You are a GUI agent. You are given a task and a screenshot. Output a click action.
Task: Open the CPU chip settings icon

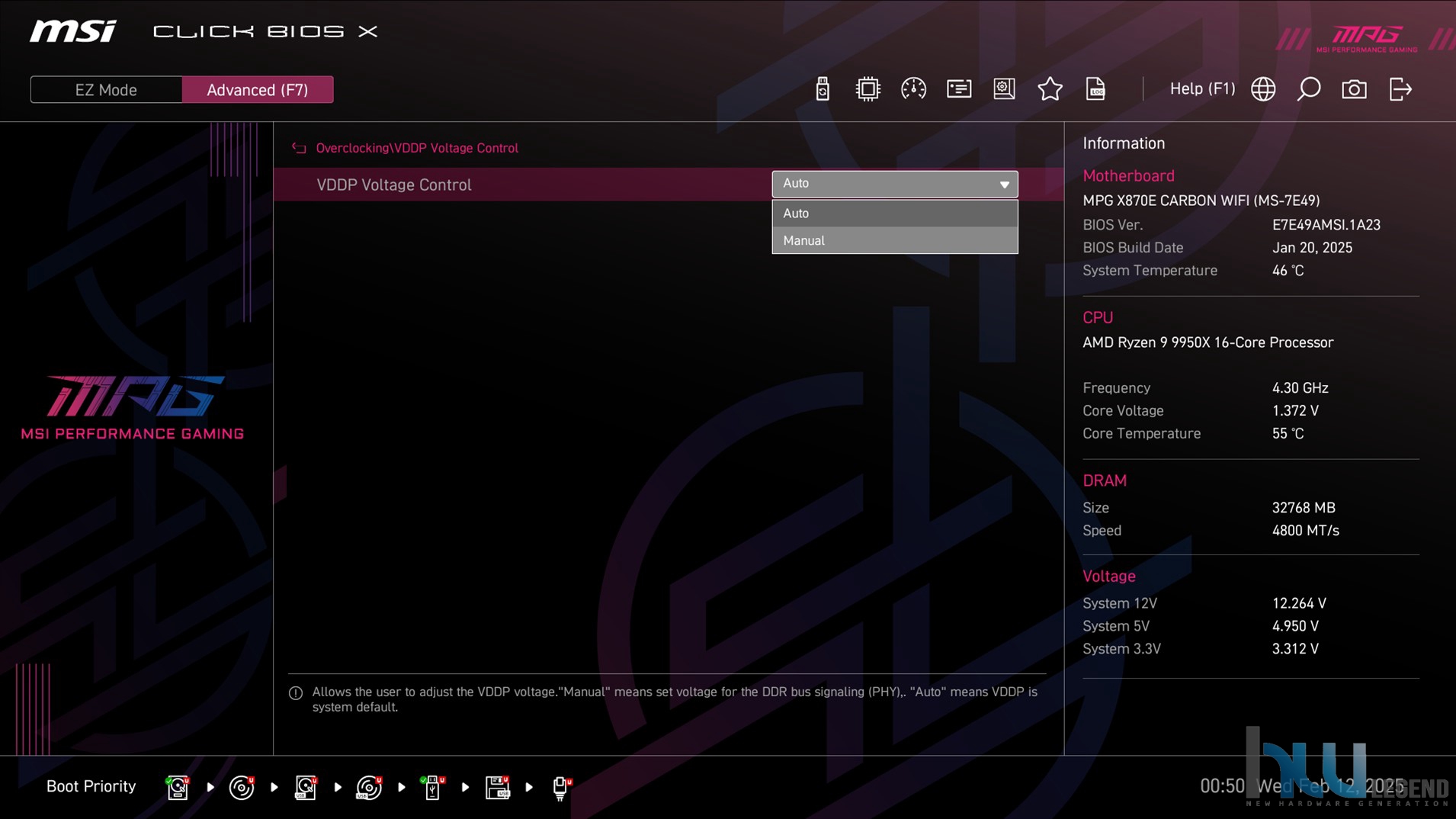coord(868,89)
